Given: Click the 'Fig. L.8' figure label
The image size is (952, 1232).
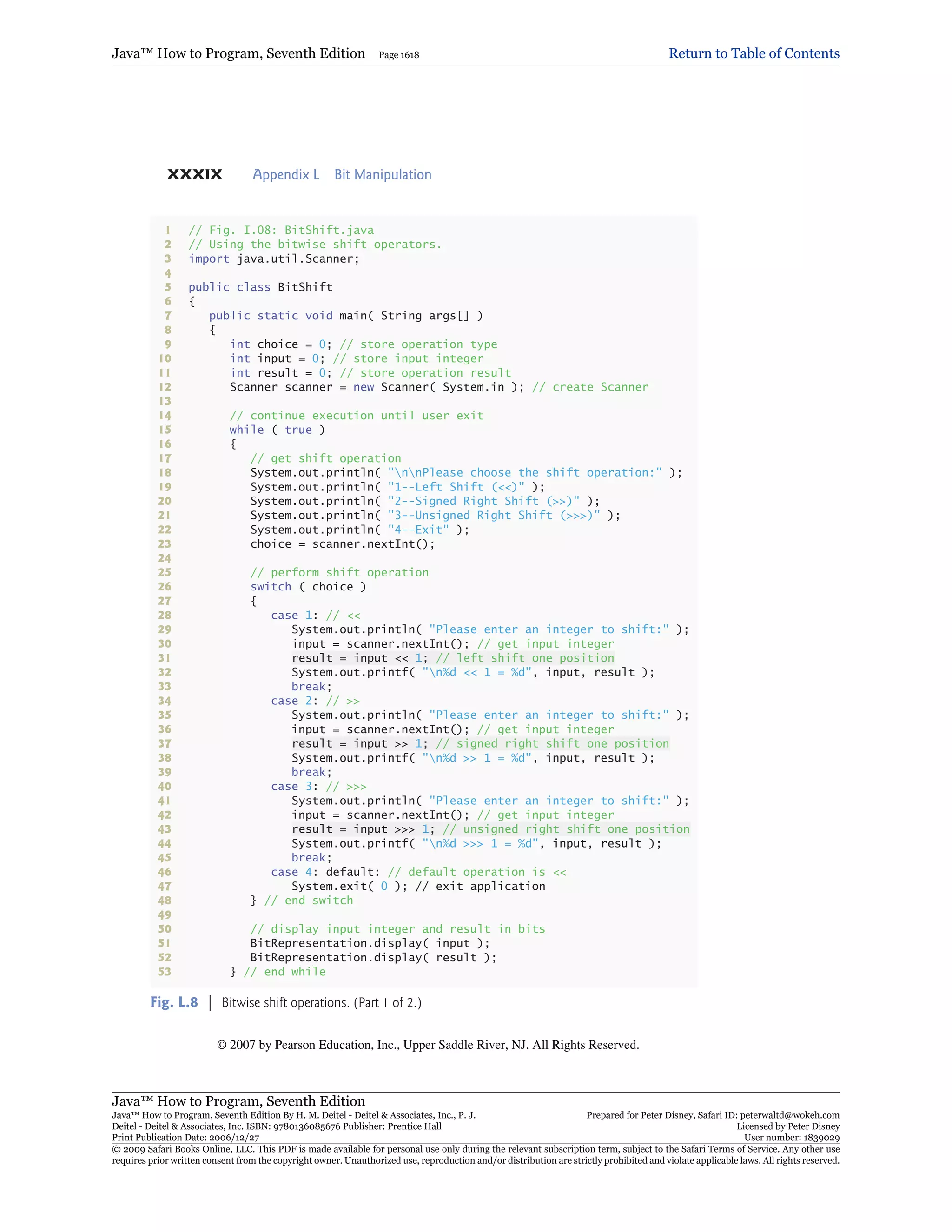Looking at the screenshot, I should click(x=174, y=1002).
